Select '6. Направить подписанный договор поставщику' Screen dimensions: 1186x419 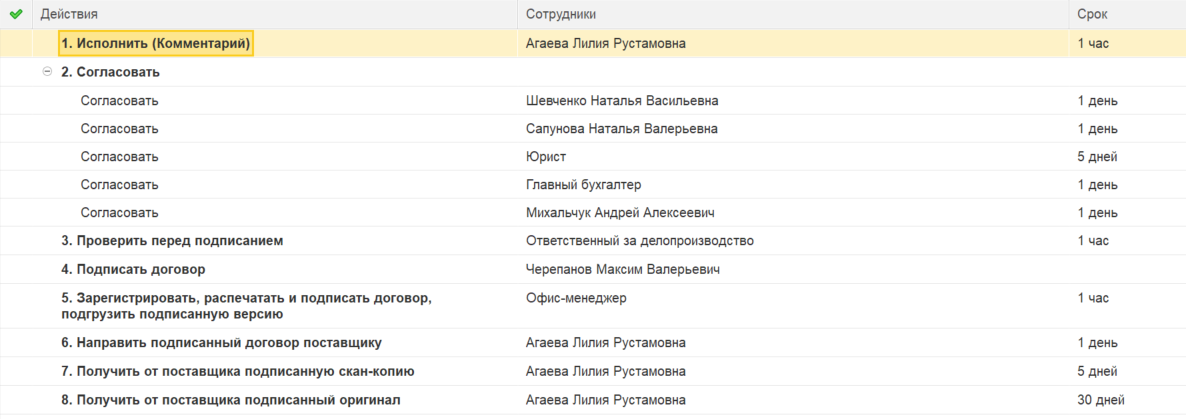point(222,343)
